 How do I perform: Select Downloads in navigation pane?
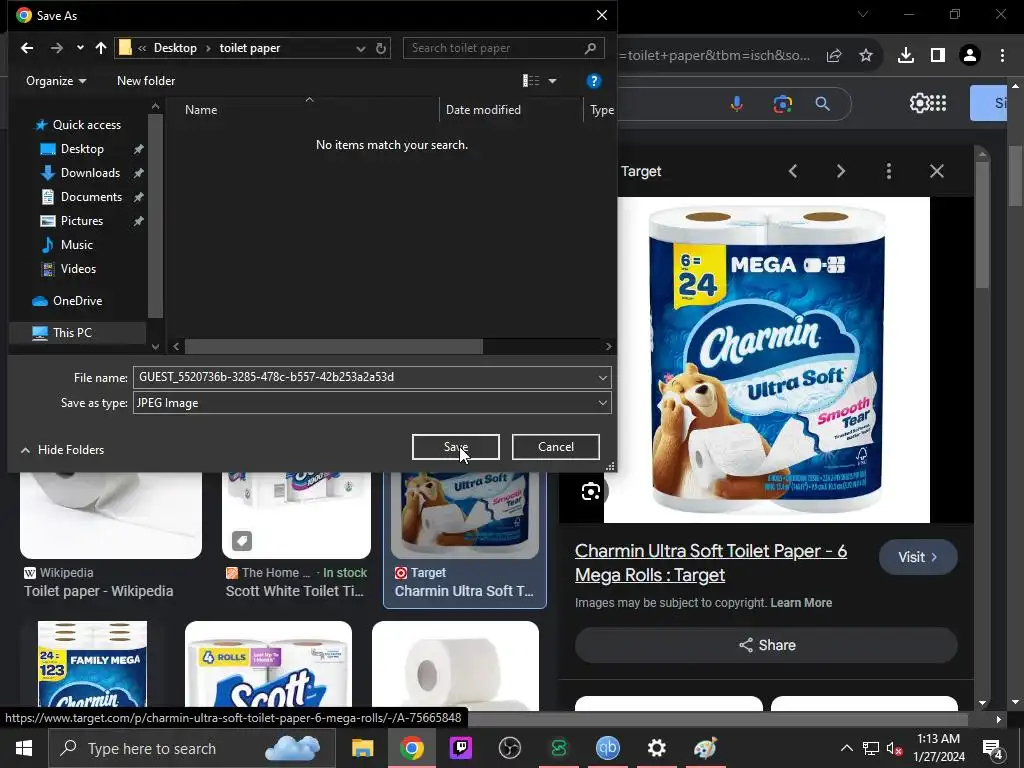90,173
